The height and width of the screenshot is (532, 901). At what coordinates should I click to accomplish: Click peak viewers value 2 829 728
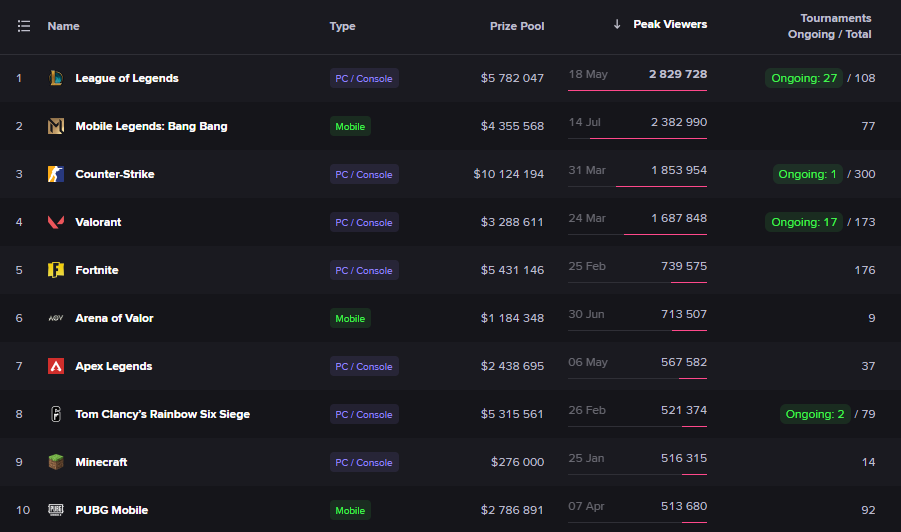coord(678,74)
